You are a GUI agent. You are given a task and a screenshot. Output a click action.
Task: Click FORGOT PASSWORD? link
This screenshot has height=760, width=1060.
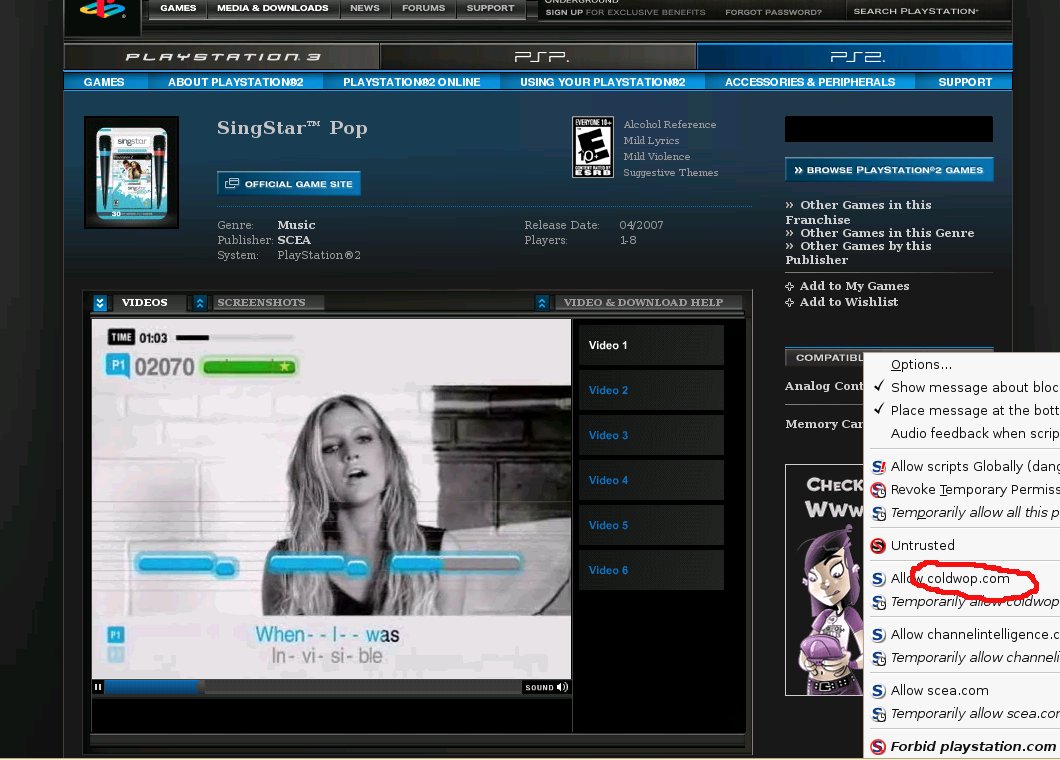[773, 12]
